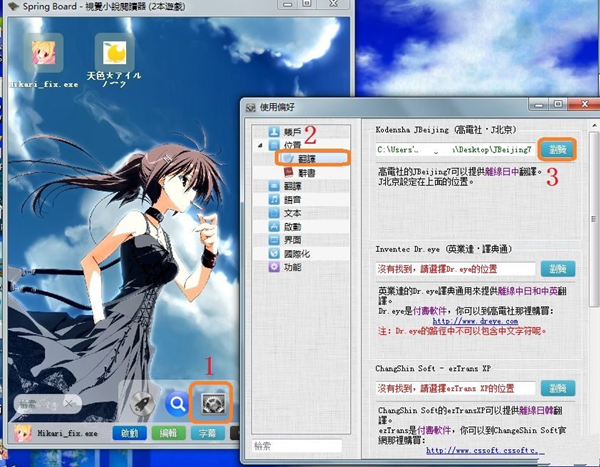This screenshot has width=600, height=467.
Task: Click the Hikari_fix.exe avatar in bottom bar
Action: (23, 433)
